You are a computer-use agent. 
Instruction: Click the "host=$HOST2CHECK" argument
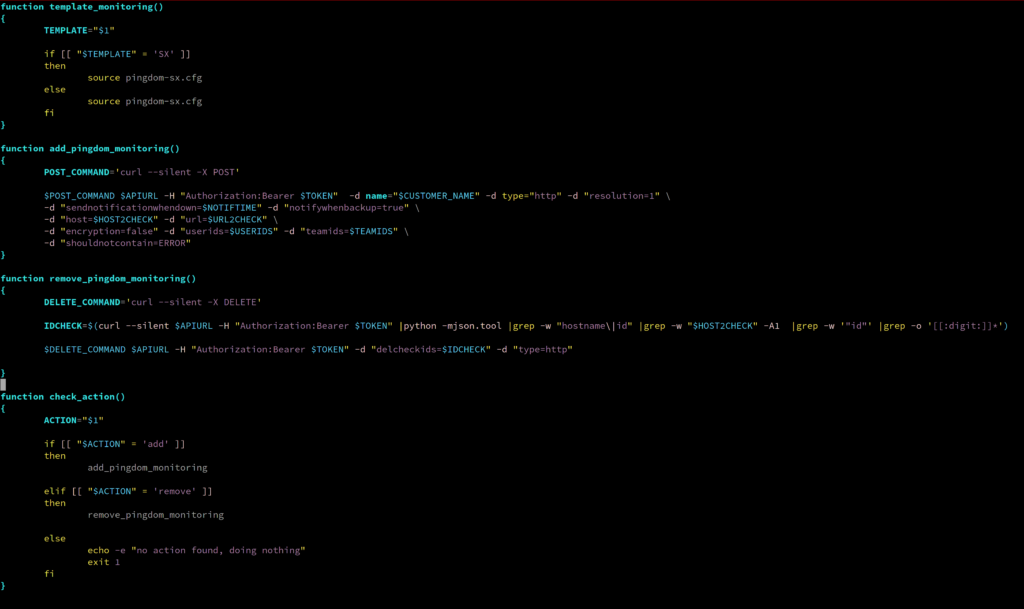tap(109, 219)
